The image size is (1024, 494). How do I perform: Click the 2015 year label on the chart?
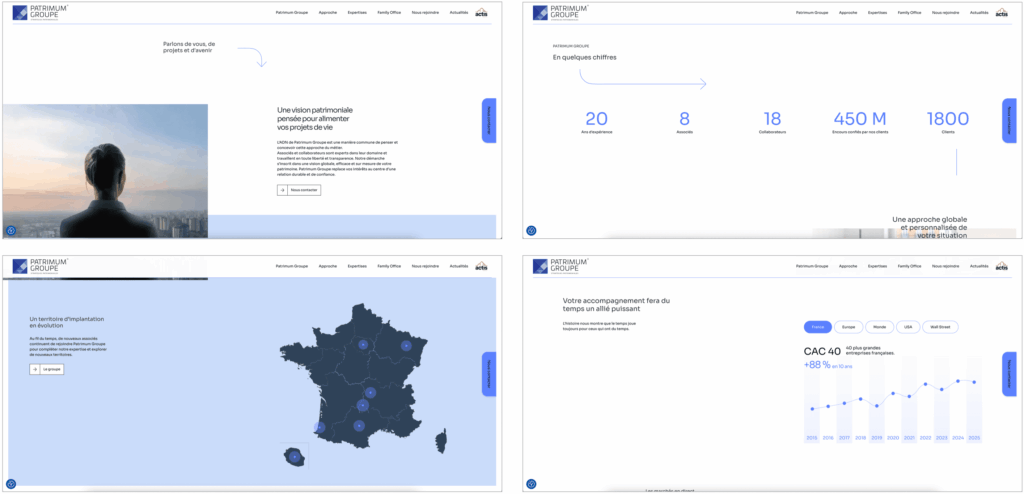(812, 437)
